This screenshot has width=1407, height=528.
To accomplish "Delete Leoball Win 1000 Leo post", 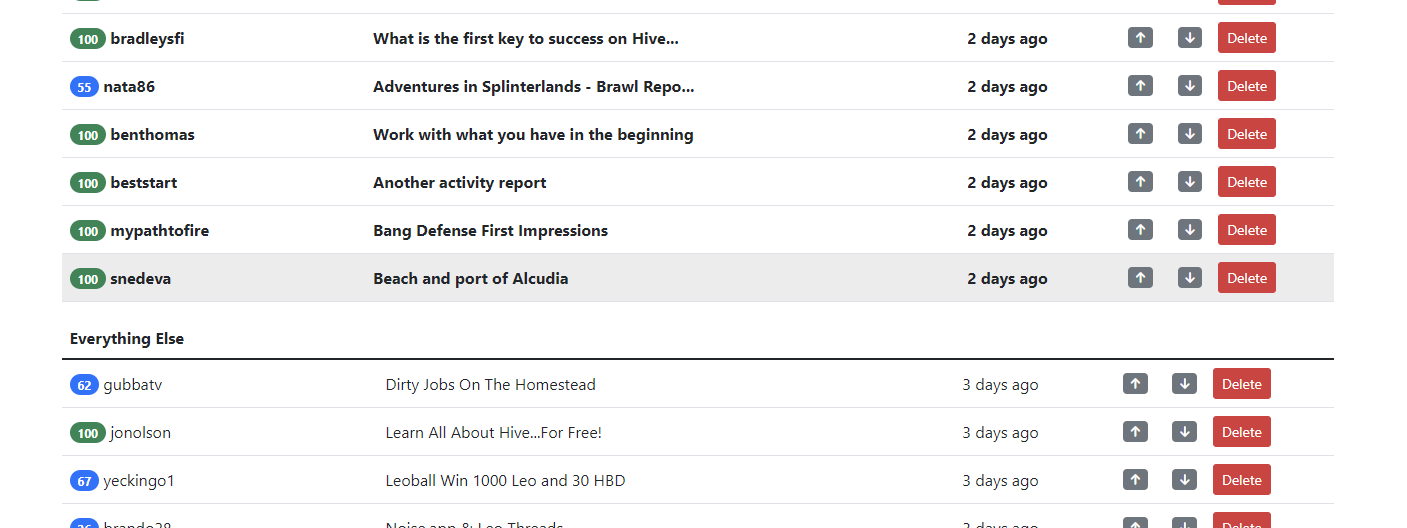I will pos(1241,480).
